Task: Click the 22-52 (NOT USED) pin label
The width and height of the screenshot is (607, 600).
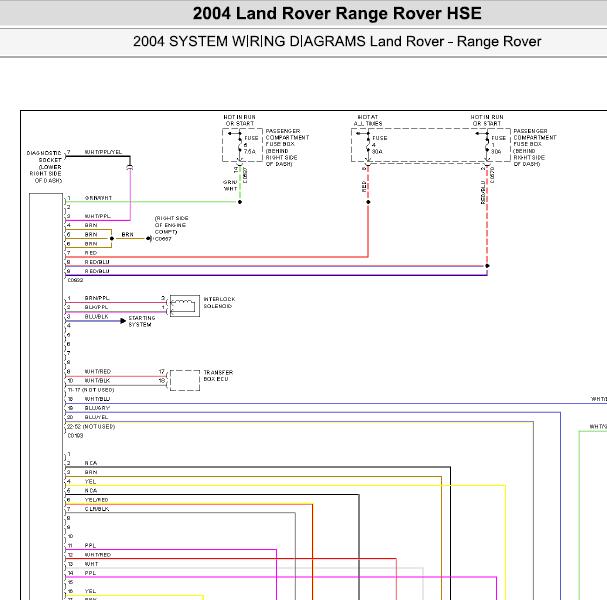Action: point(91,427)
